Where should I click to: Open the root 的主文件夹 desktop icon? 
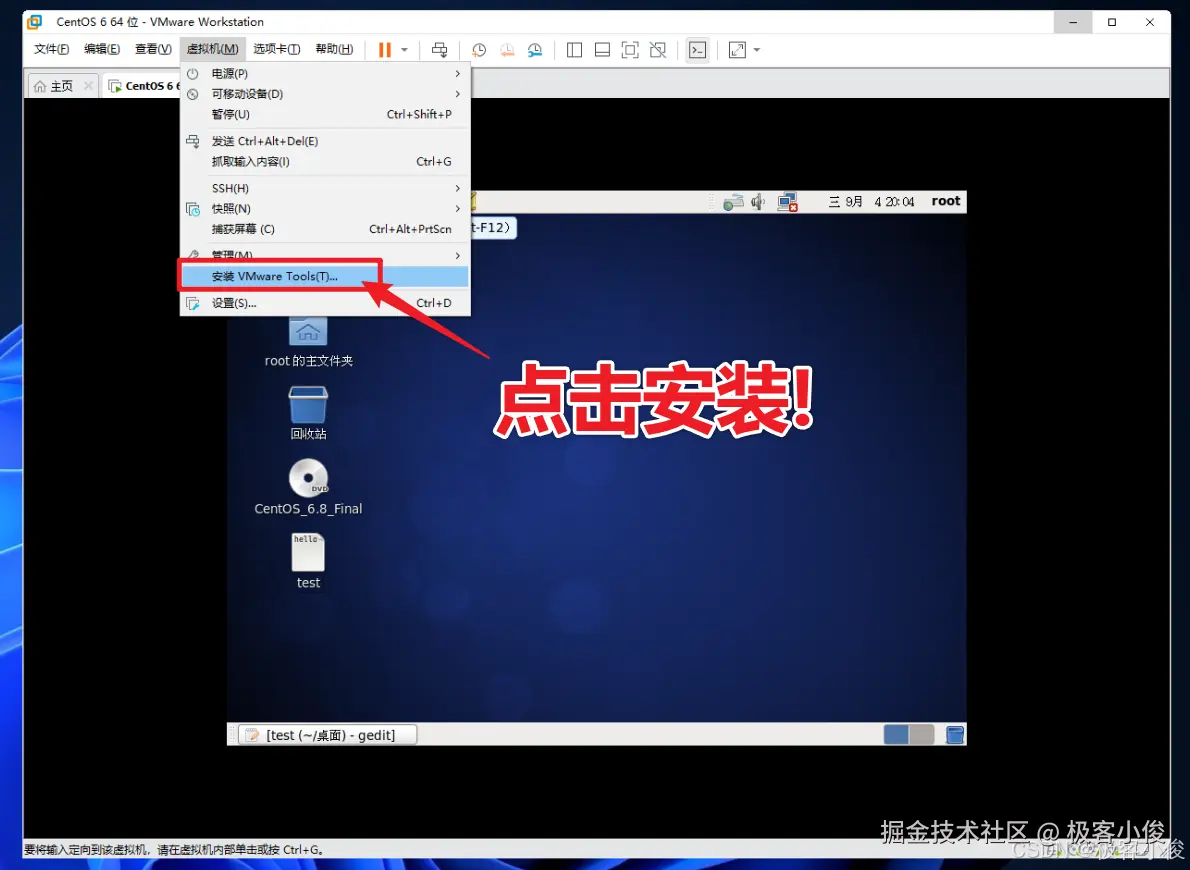[x=308, y=341]
